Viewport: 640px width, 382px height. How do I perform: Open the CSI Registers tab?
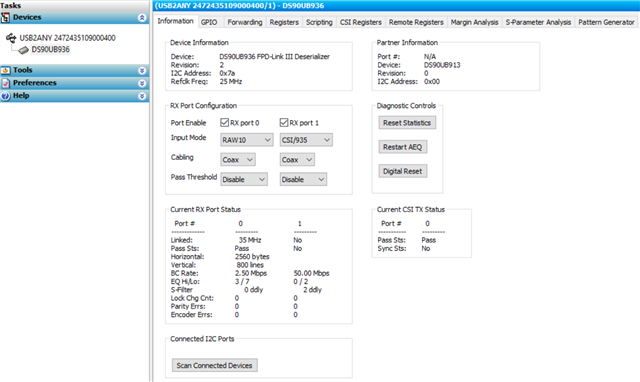(360, 22)
